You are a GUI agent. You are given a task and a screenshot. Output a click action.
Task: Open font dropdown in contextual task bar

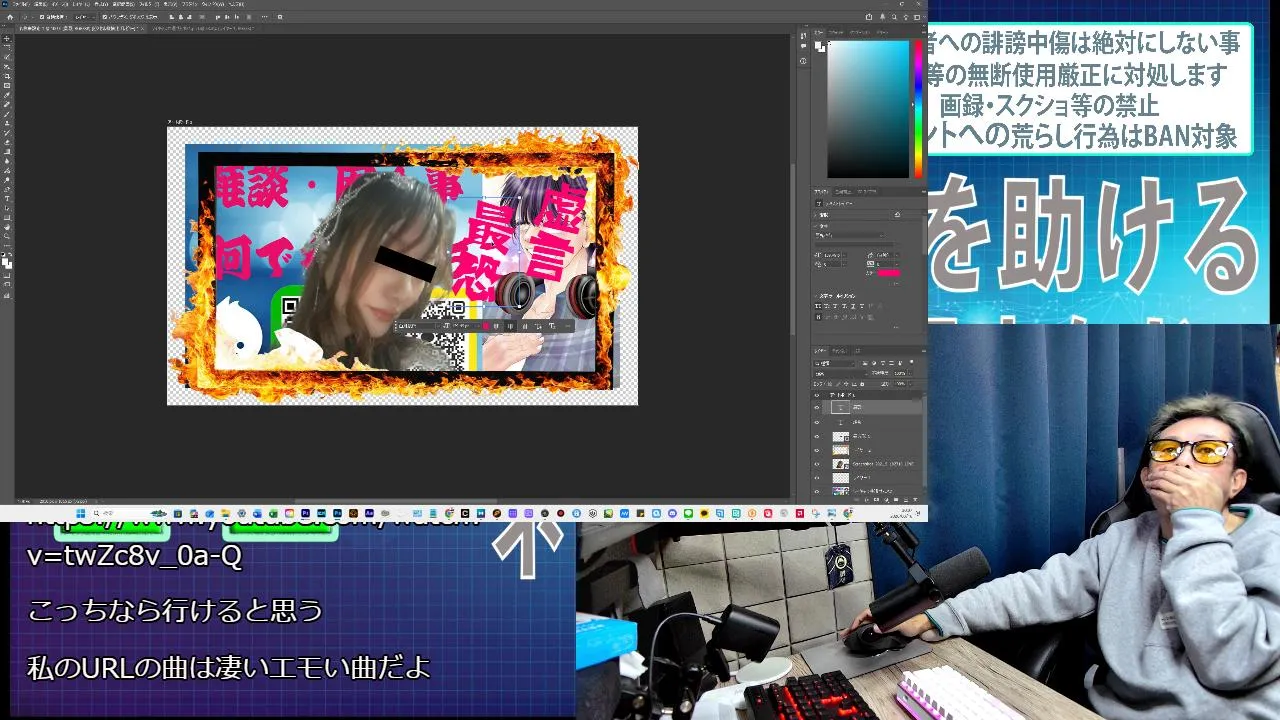pyautogui.click(x=417, y=326)
